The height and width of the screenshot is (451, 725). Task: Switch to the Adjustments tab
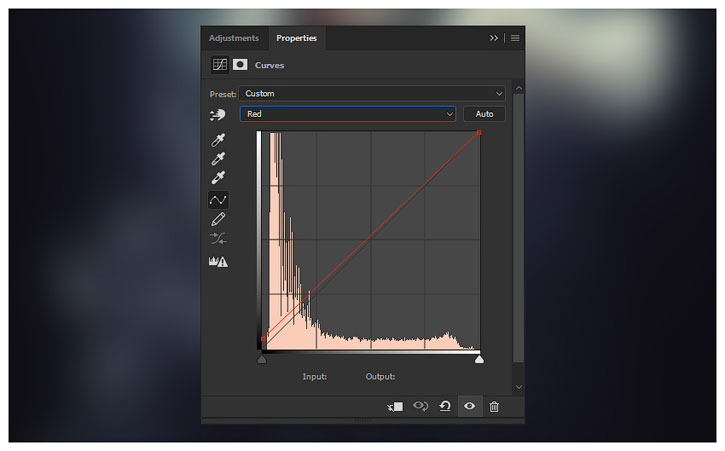(233, 38)
